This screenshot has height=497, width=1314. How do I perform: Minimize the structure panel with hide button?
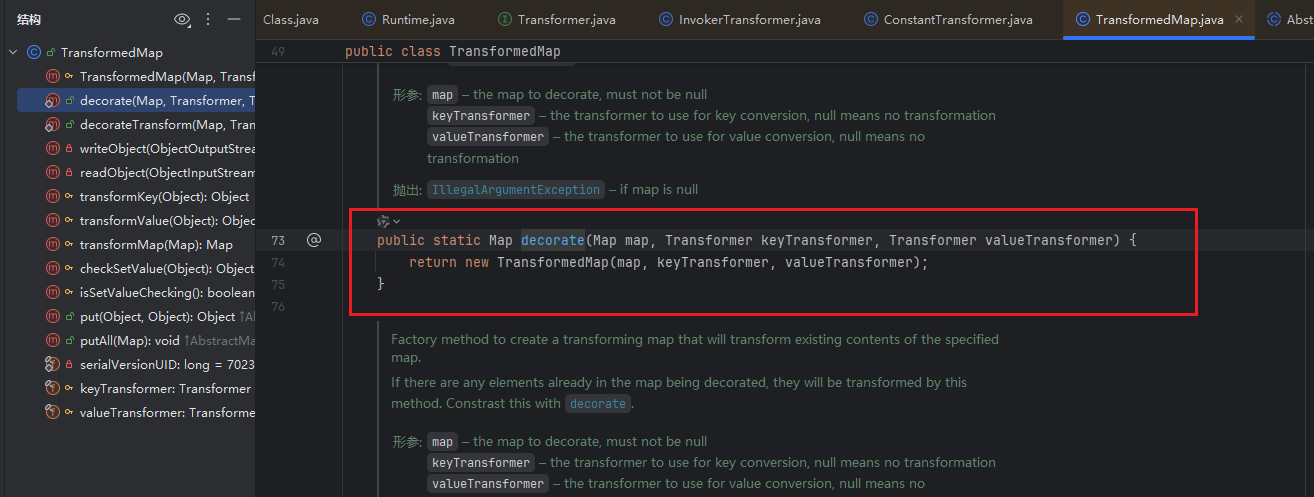point(234,19)
